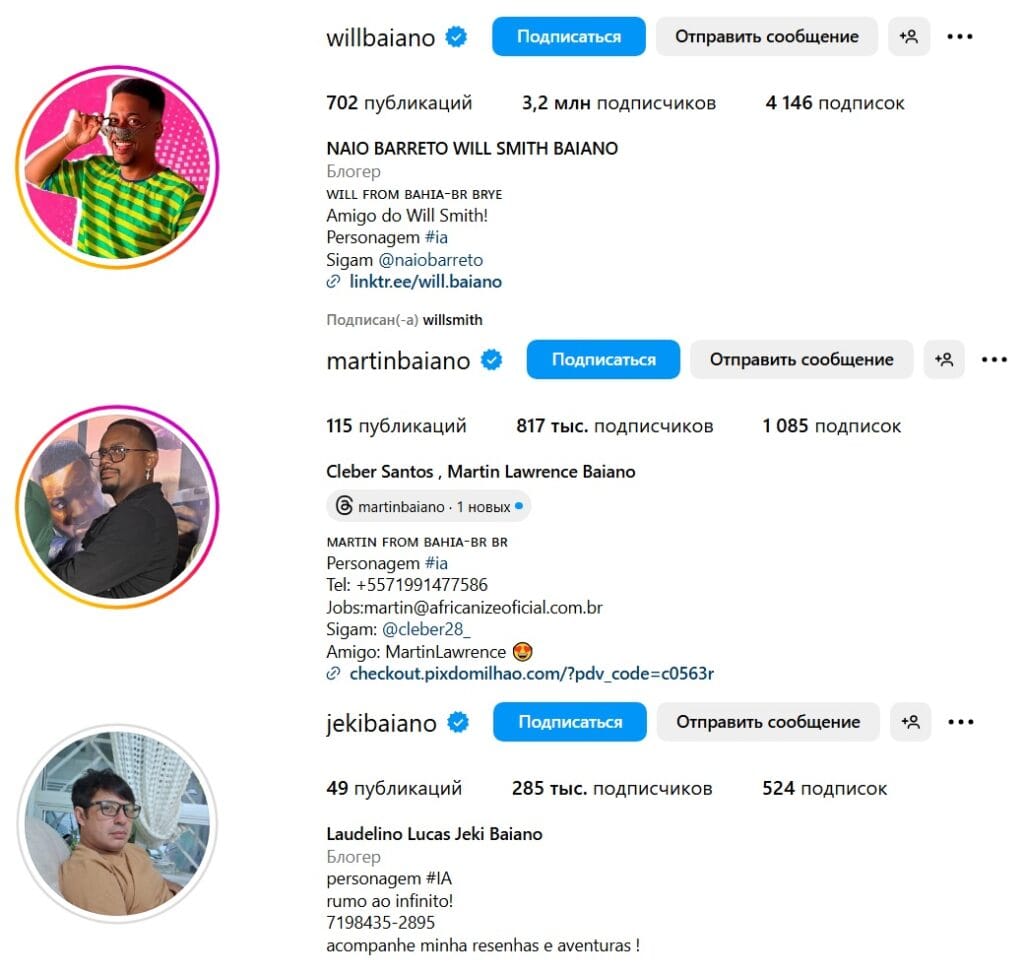Open the linktr.ee/will.baiano link

pos(425,281)
